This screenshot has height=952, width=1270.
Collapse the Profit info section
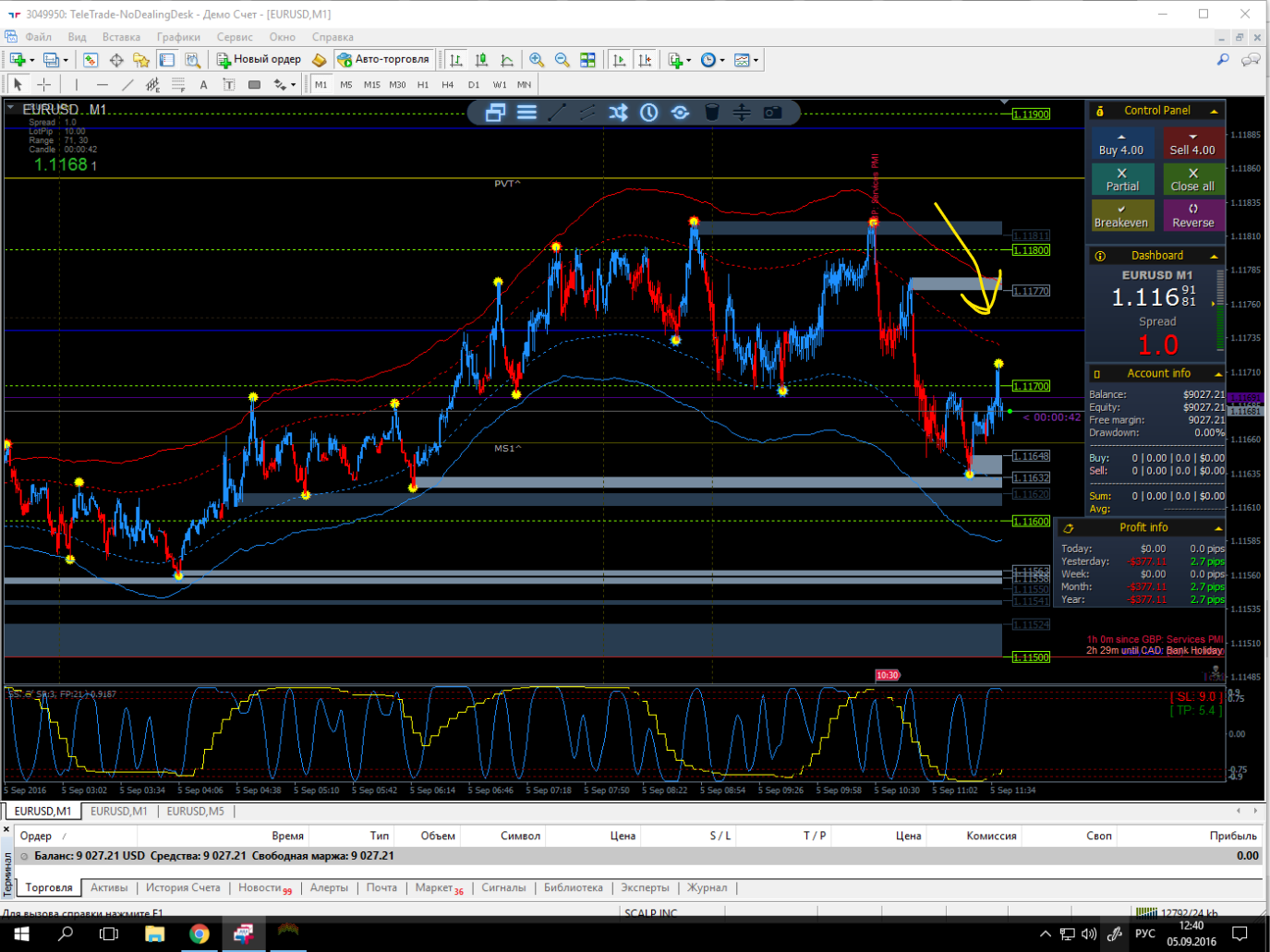pyautogui.click(x=1218, y=528)
